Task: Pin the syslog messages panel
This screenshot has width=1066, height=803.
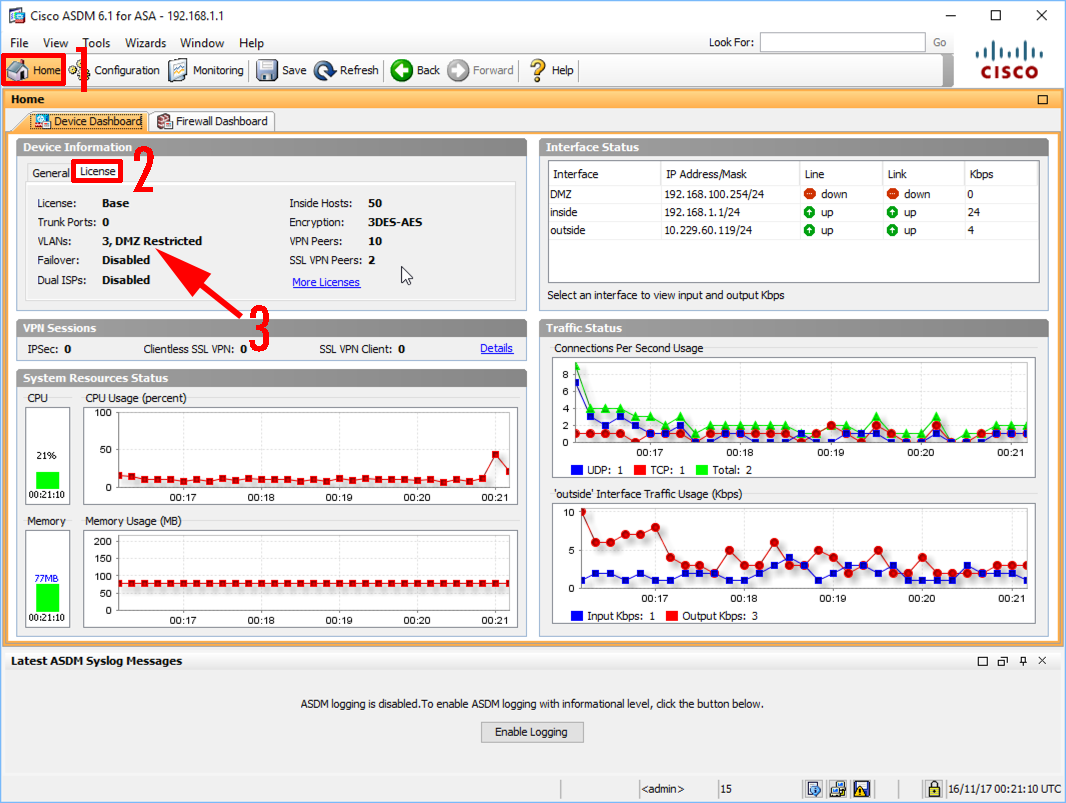Action: [x=1023, y=661]
